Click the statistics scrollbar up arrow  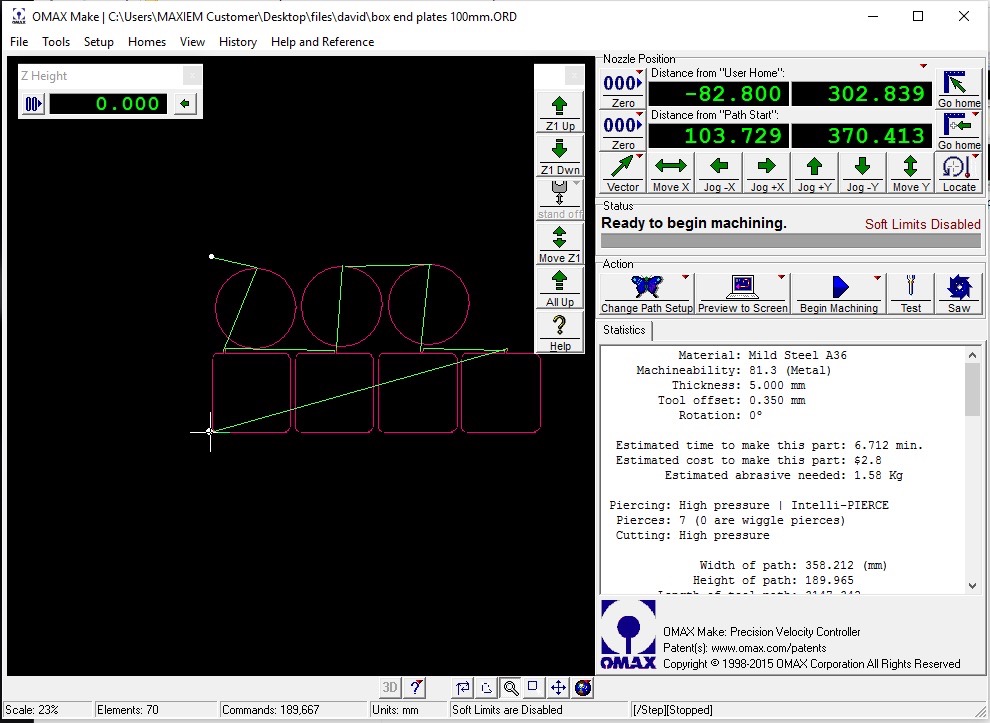972,355
